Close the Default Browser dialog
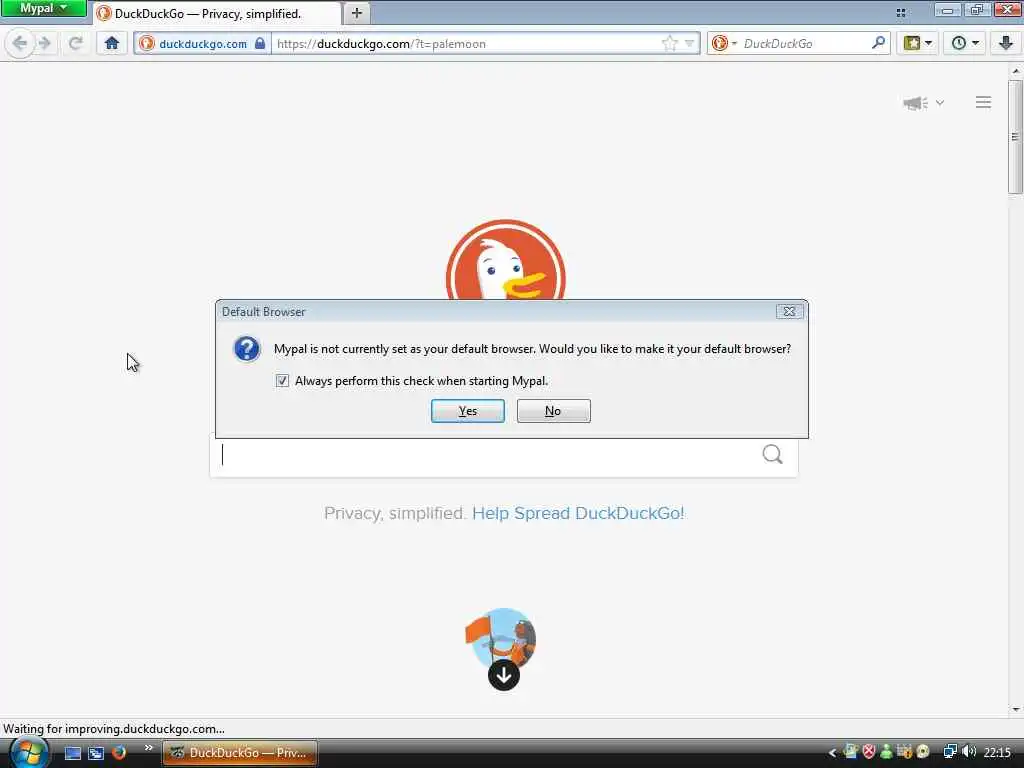The height and width of the screenshot is (768, 1024). [x=789, y=312]
